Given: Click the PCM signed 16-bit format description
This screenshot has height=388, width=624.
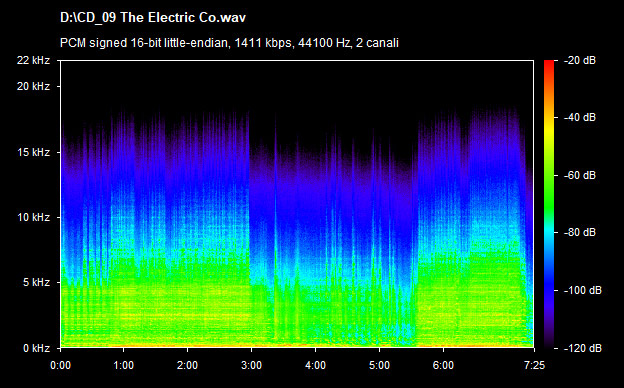Looking at the screenshot, I should click(x=229, y=43).
